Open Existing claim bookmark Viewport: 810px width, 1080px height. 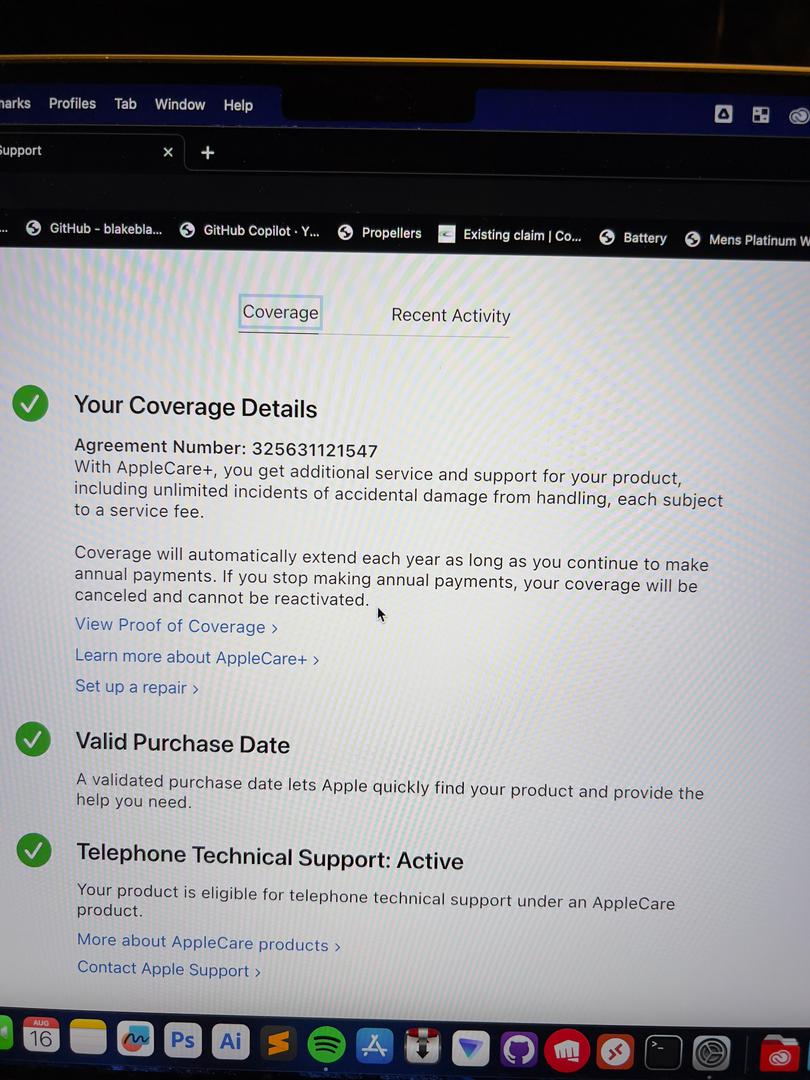[x=510, y=235]
